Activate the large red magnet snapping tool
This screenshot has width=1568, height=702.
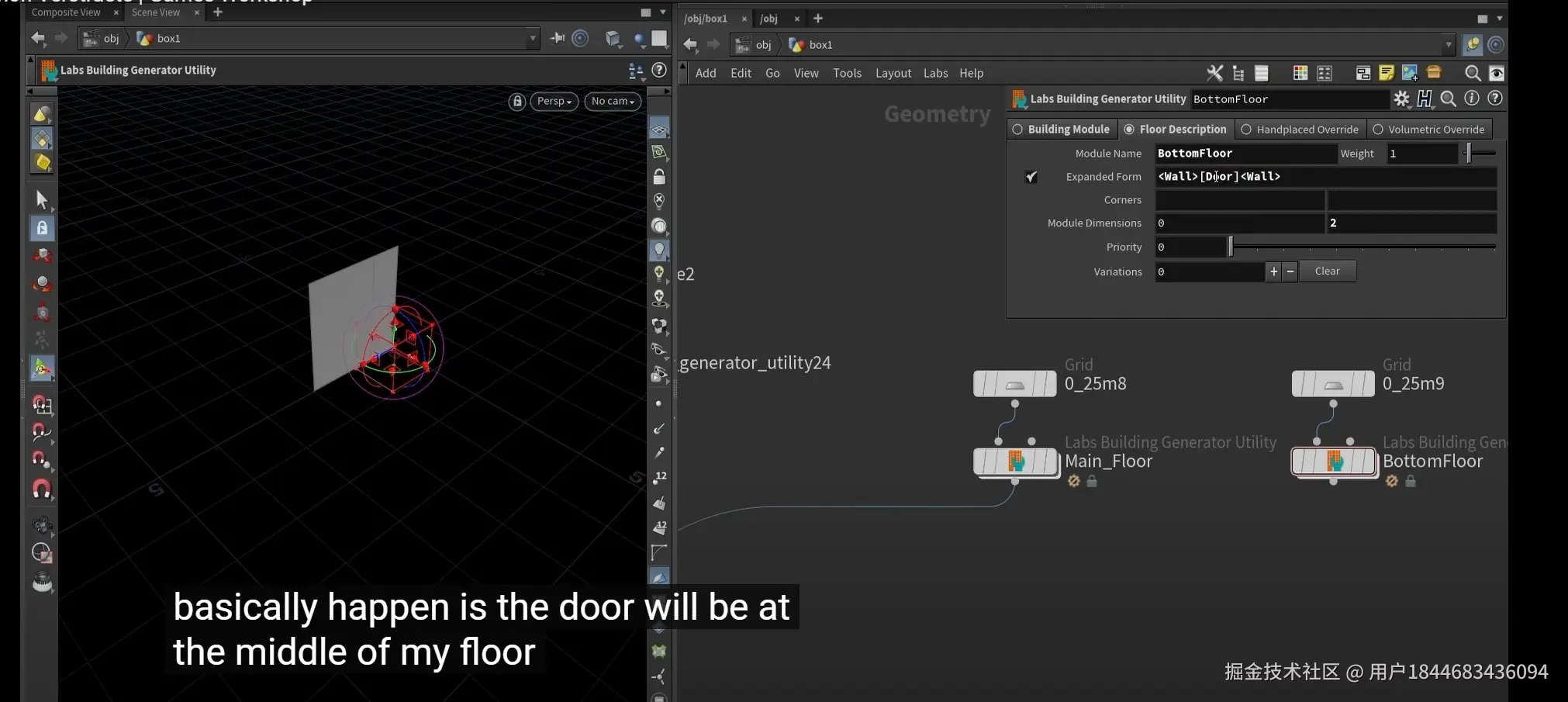pyautogui.click(x=42, y=489)
